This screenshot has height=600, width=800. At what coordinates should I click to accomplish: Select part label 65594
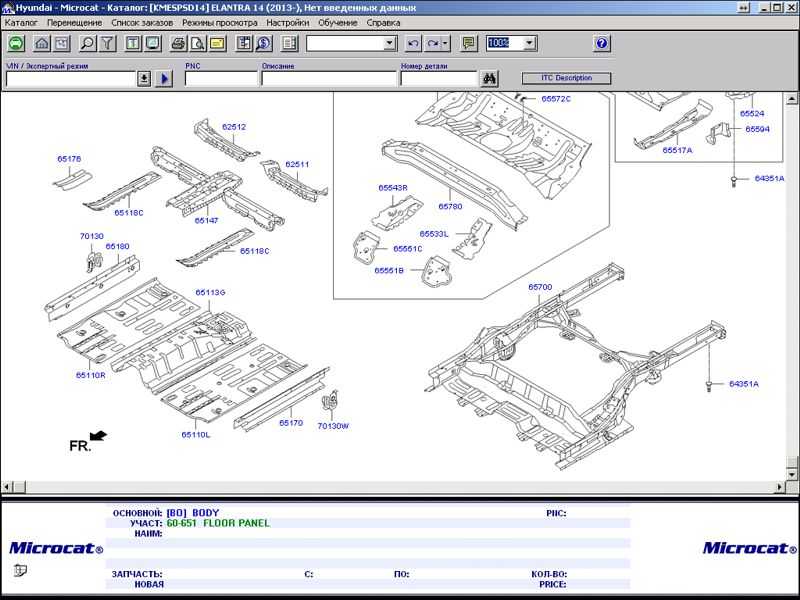click(757, 129)
